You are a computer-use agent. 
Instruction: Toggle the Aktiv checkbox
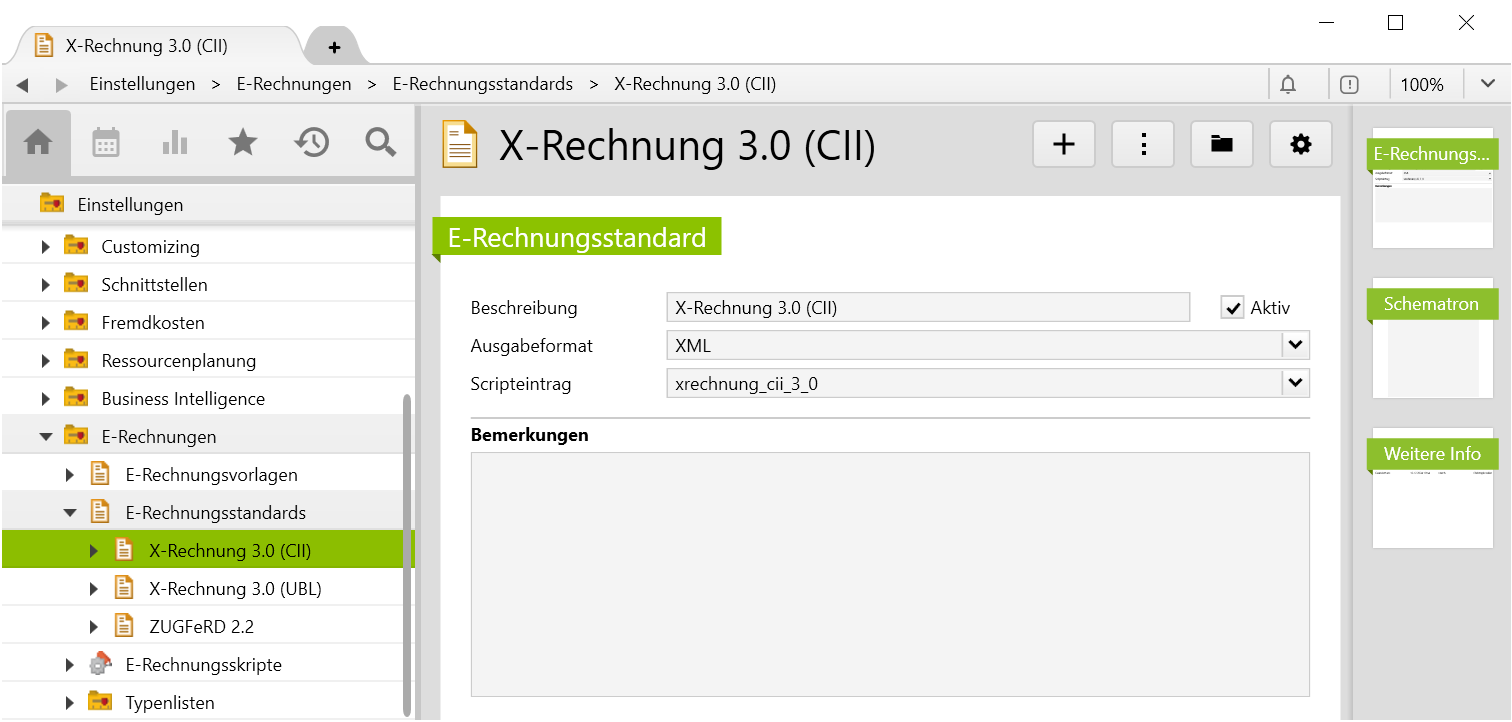(x=1232, y=308)
